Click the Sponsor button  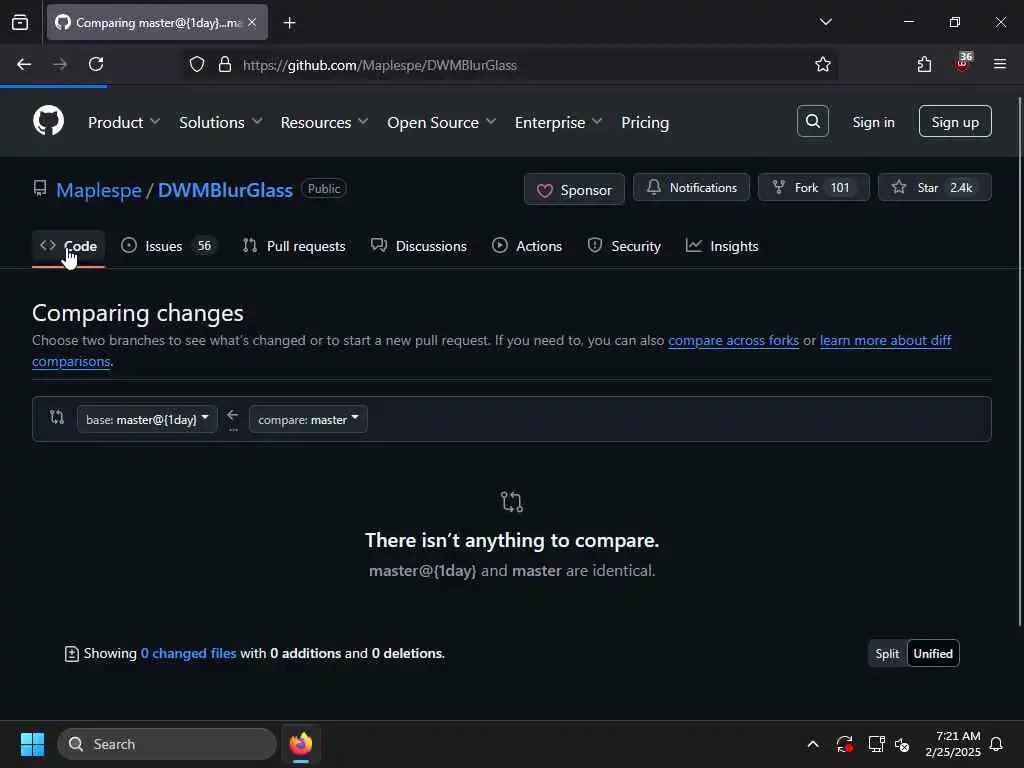pos(574,189)
